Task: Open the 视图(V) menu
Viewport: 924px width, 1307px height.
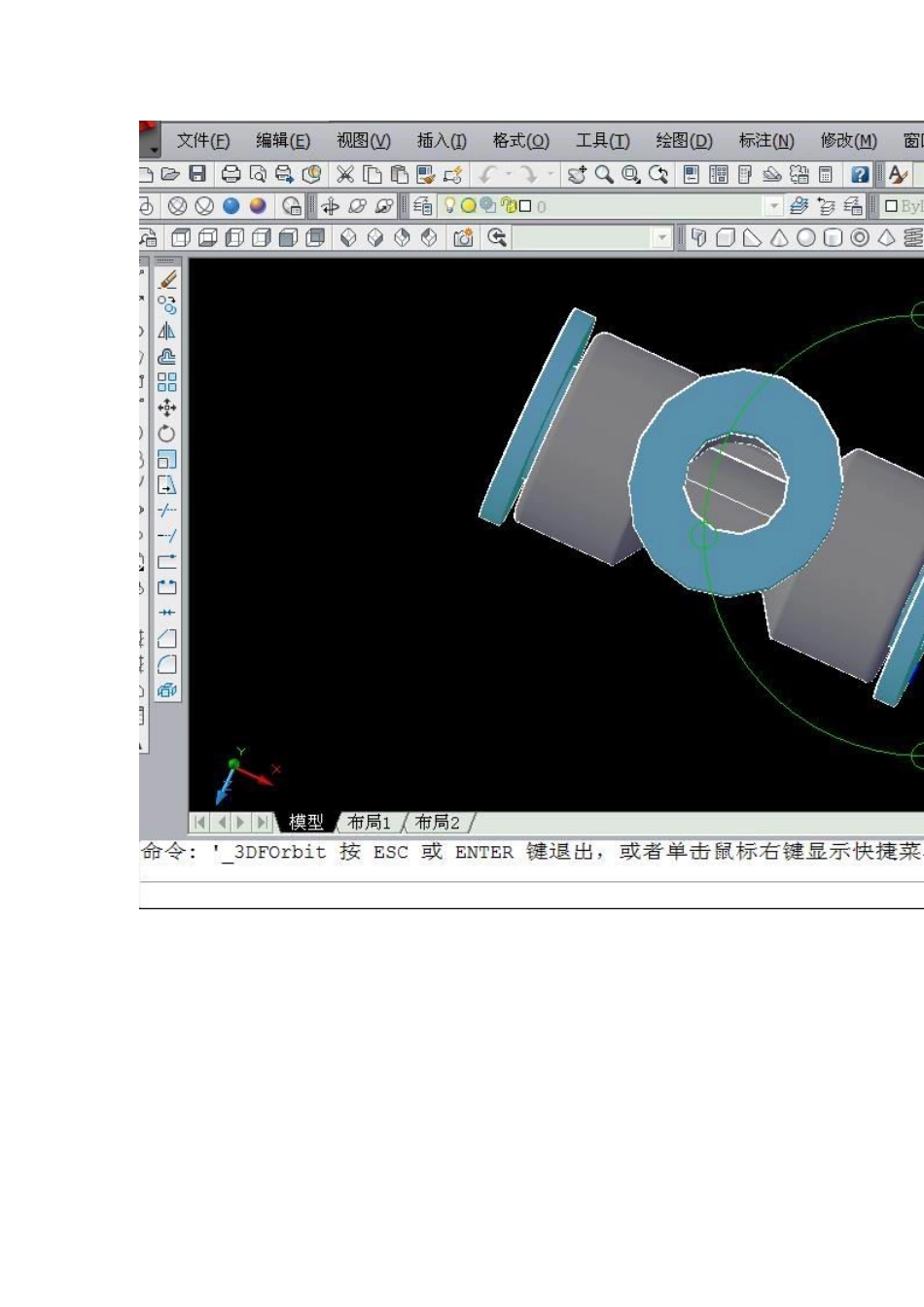Action: click(x=364, y=141)
